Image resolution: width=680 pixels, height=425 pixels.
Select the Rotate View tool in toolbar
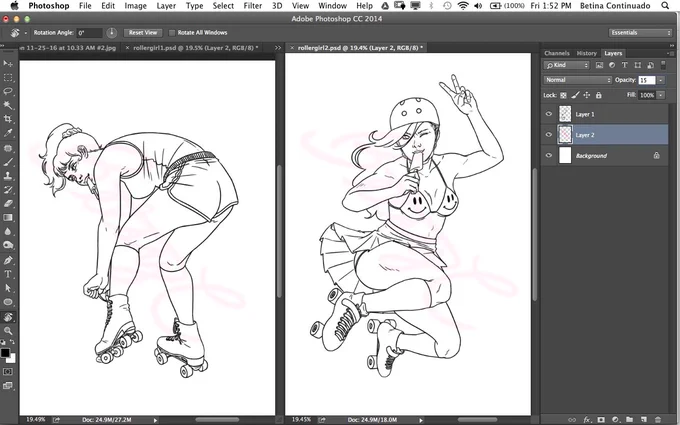click(8, 317)
